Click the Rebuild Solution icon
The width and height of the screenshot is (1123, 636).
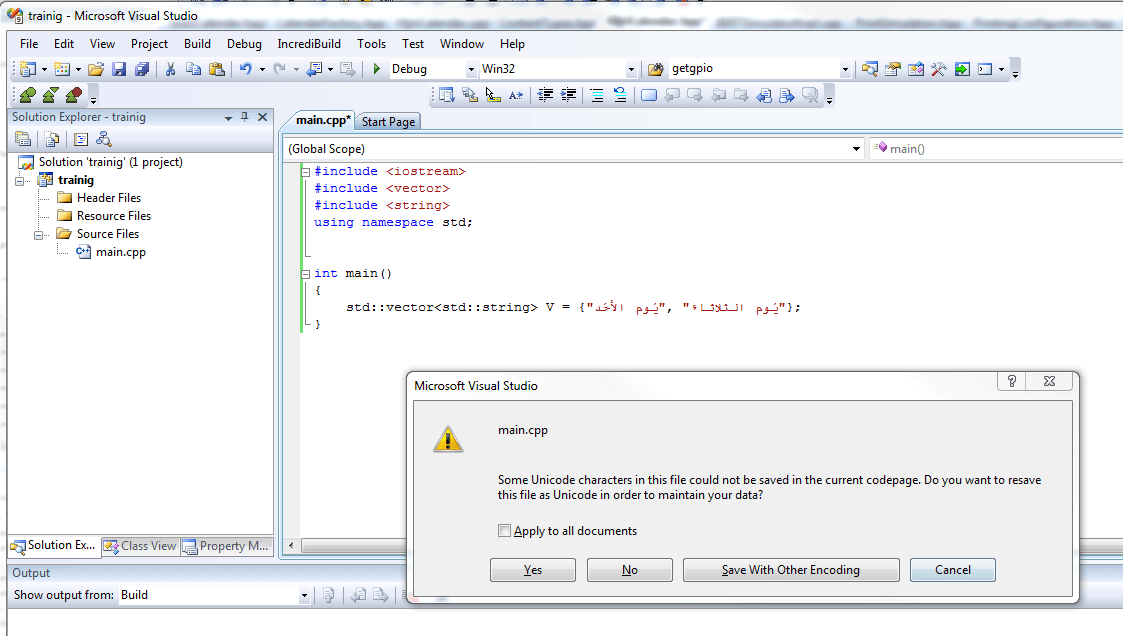click(51, 95)
